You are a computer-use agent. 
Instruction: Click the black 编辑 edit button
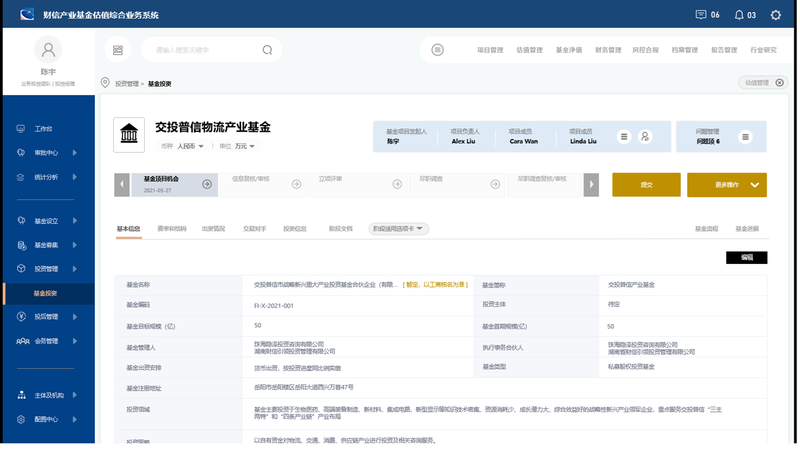pos(746,257)
